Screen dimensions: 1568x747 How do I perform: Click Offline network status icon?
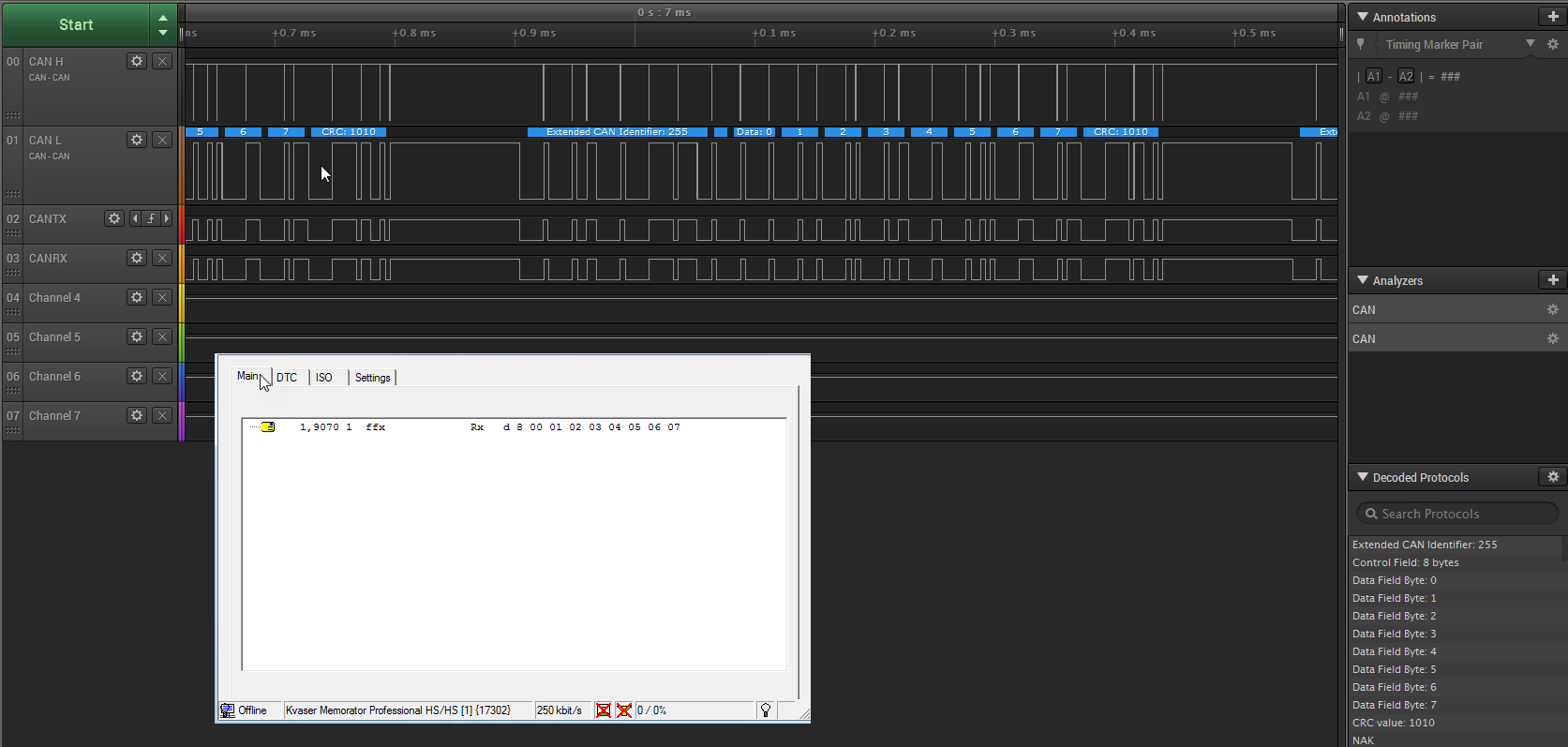(228, 710)
